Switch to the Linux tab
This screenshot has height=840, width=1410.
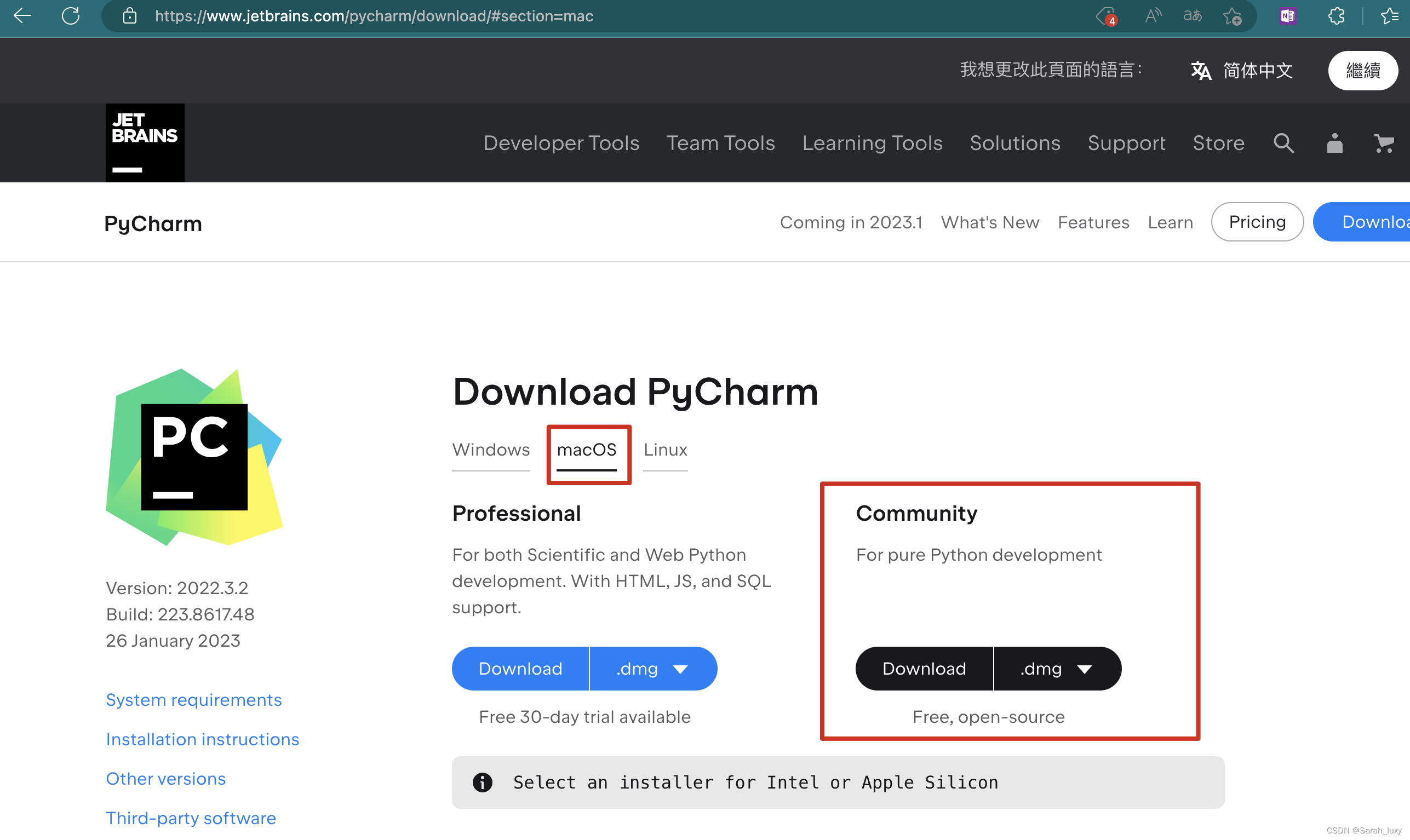(x=666, y=450)
